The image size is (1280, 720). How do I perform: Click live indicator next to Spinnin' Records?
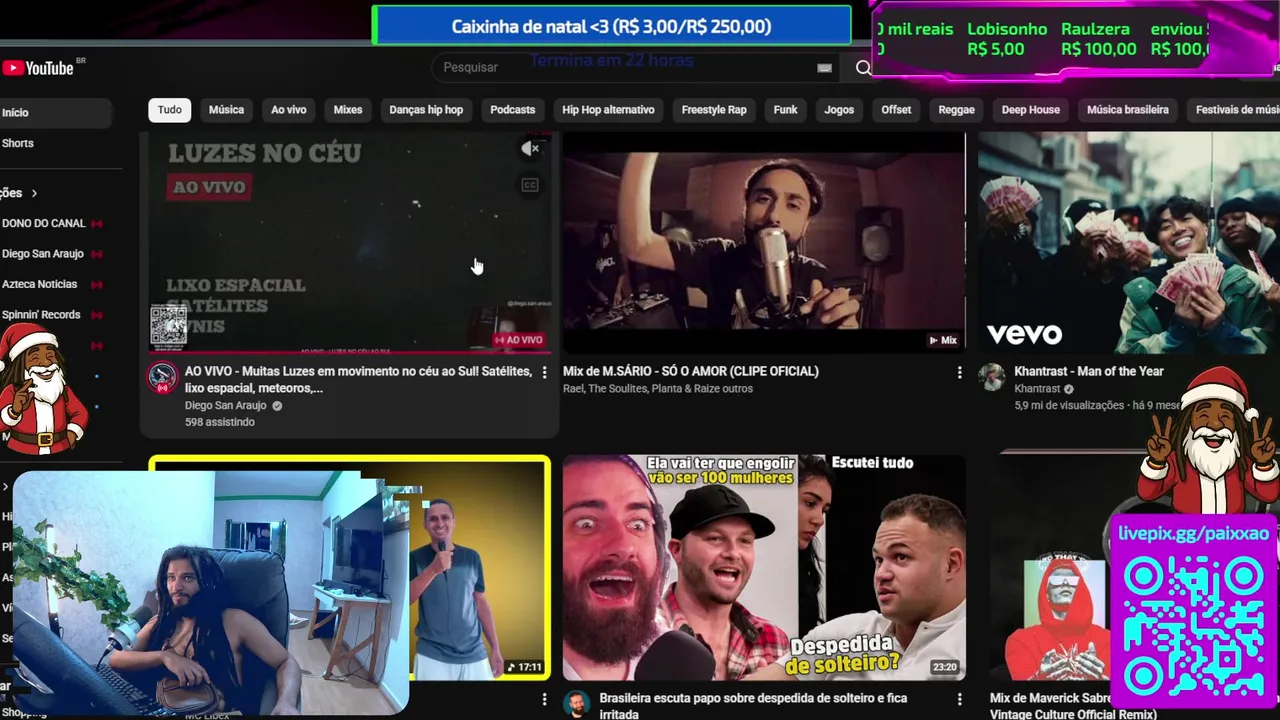pyautogui.click(x=96, y=315)
